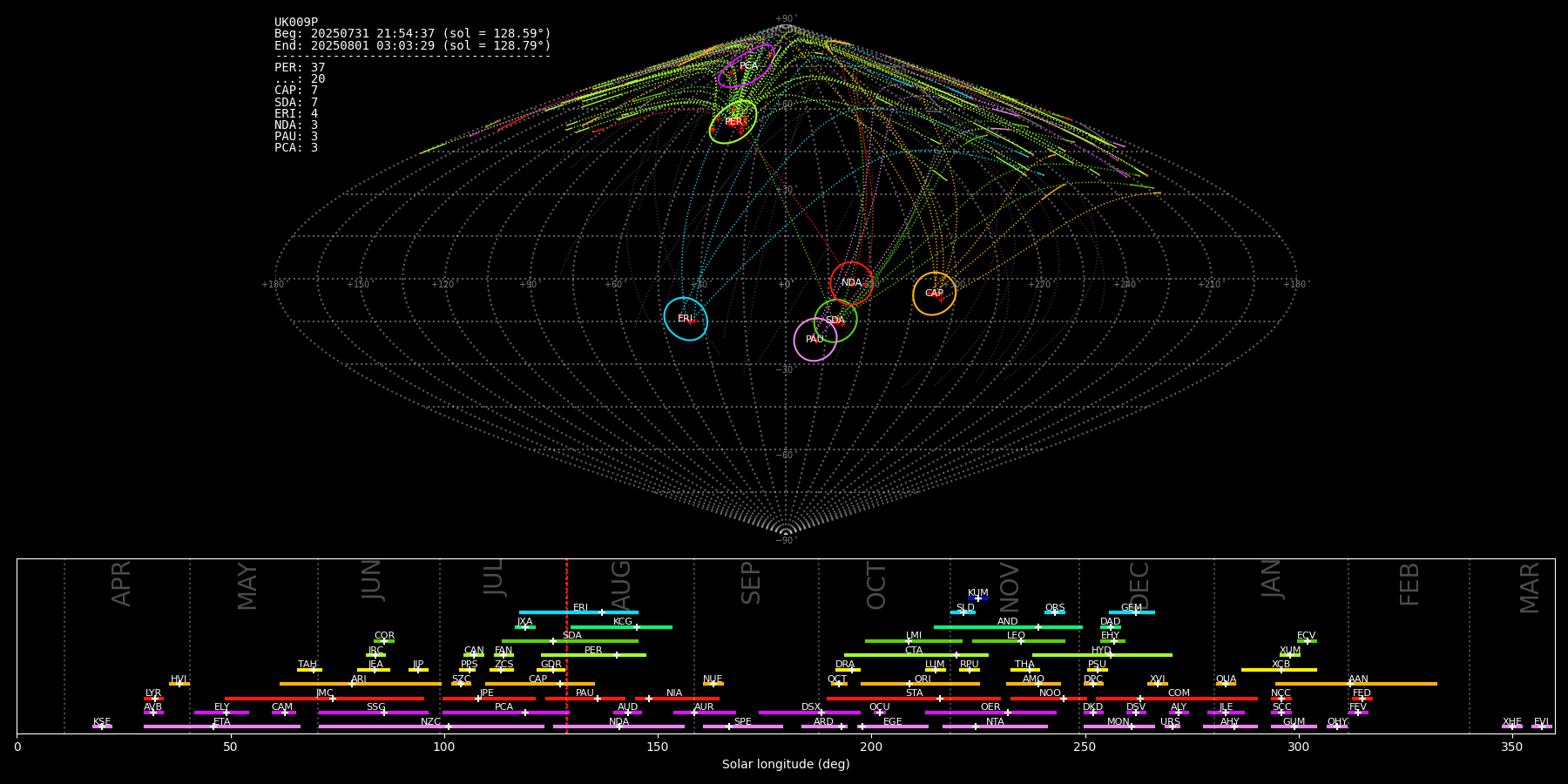Viewport: 1568px width, 784px height.
Task: Click the JUL month label on timeline
Action: [494, 577]
